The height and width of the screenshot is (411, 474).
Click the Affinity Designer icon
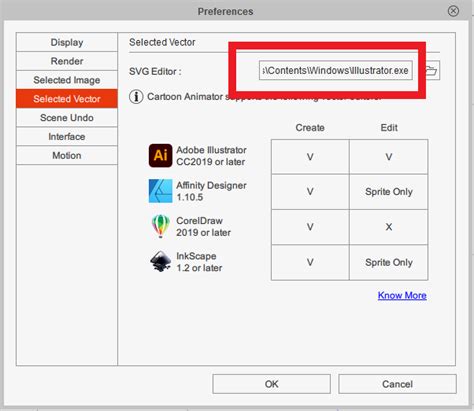(x=160, y=191)
